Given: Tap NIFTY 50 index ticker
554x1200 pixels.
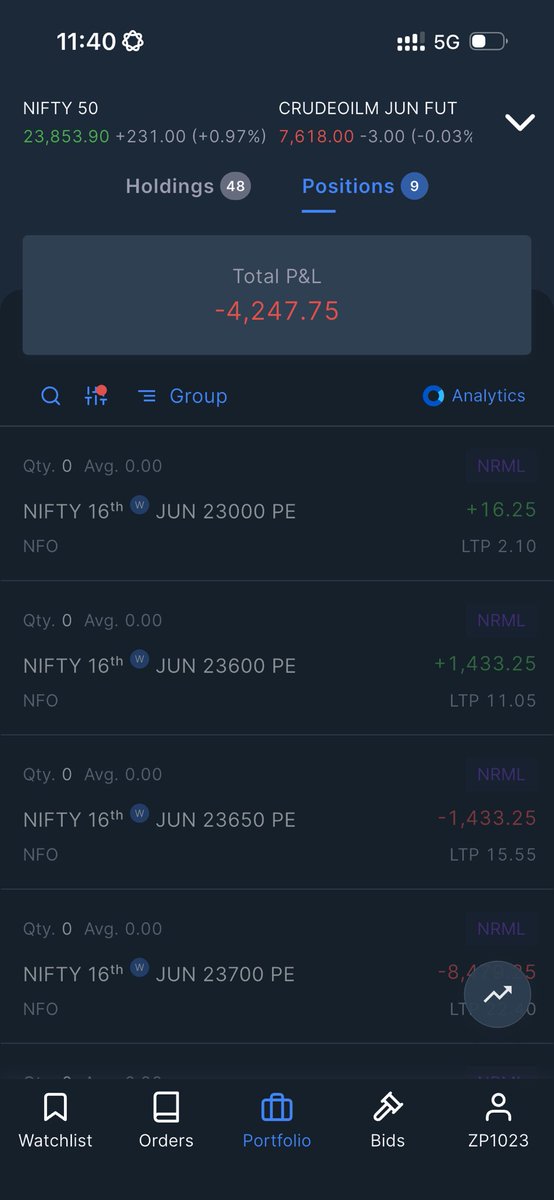Looking at the screenshot, I should (144, 122).
